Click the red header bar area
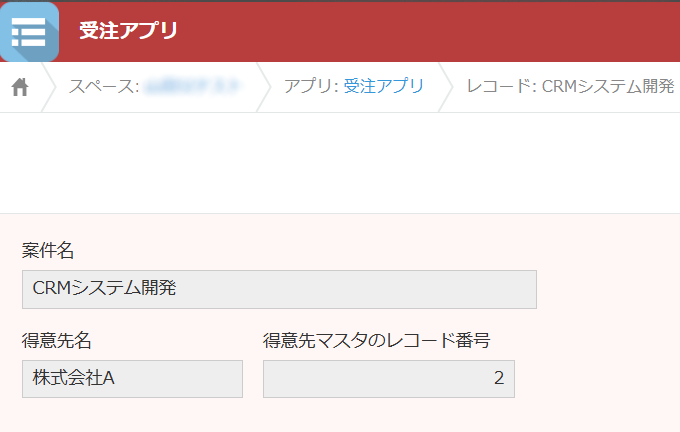Screen dimensions: 680x432 point(425,32)
